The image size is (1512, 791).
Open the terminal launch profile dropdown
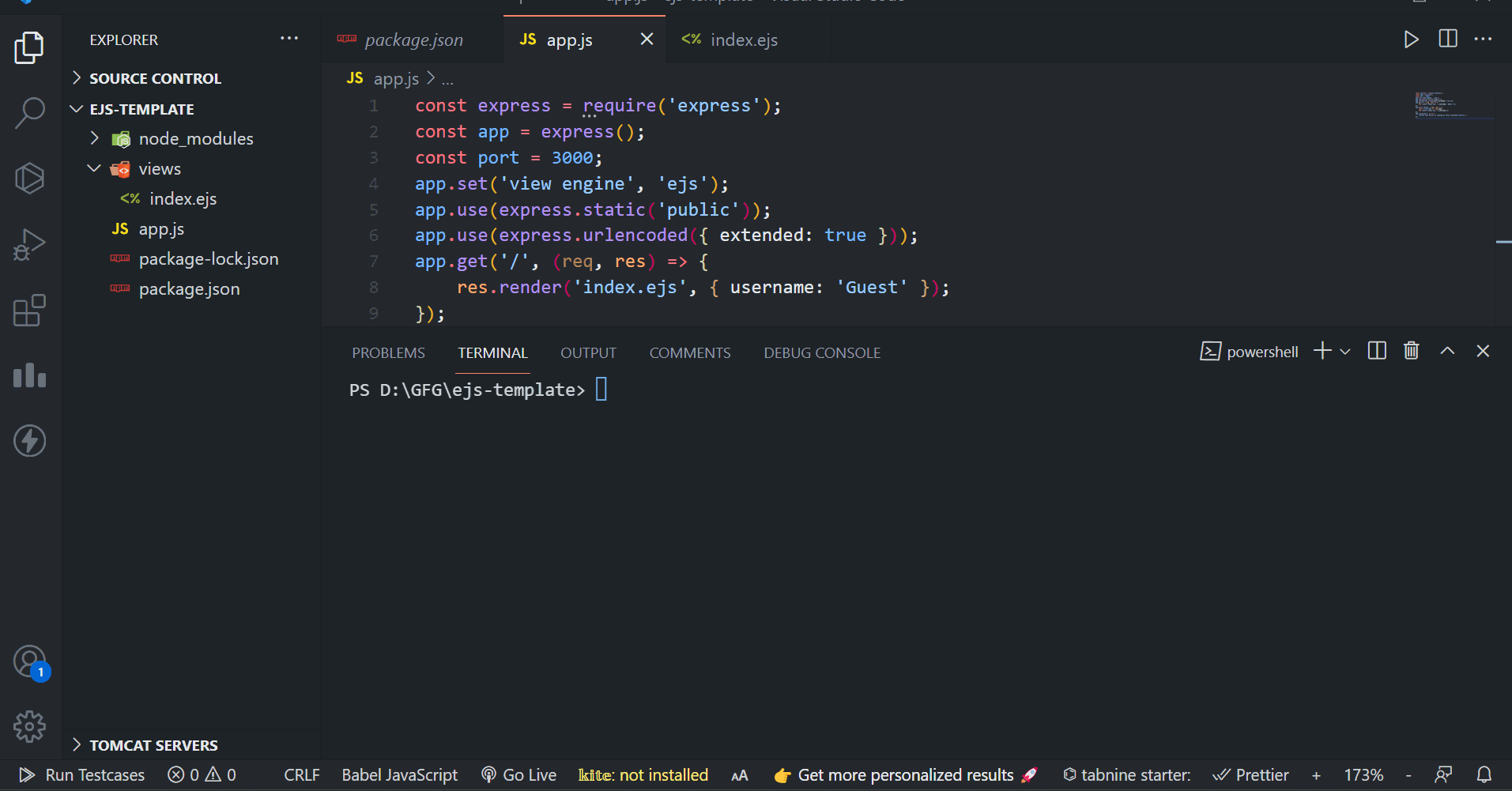pyautogui.click(x=1344, y=352)
